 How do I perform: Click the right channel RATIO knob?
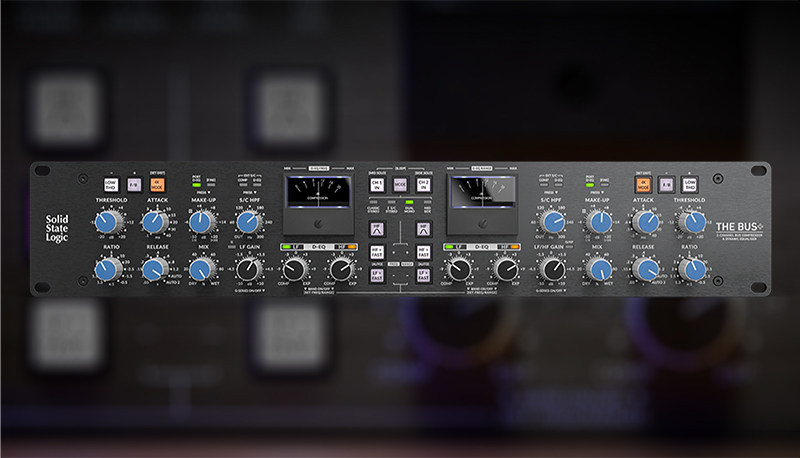pyautogui.click(x=693, y=269)
